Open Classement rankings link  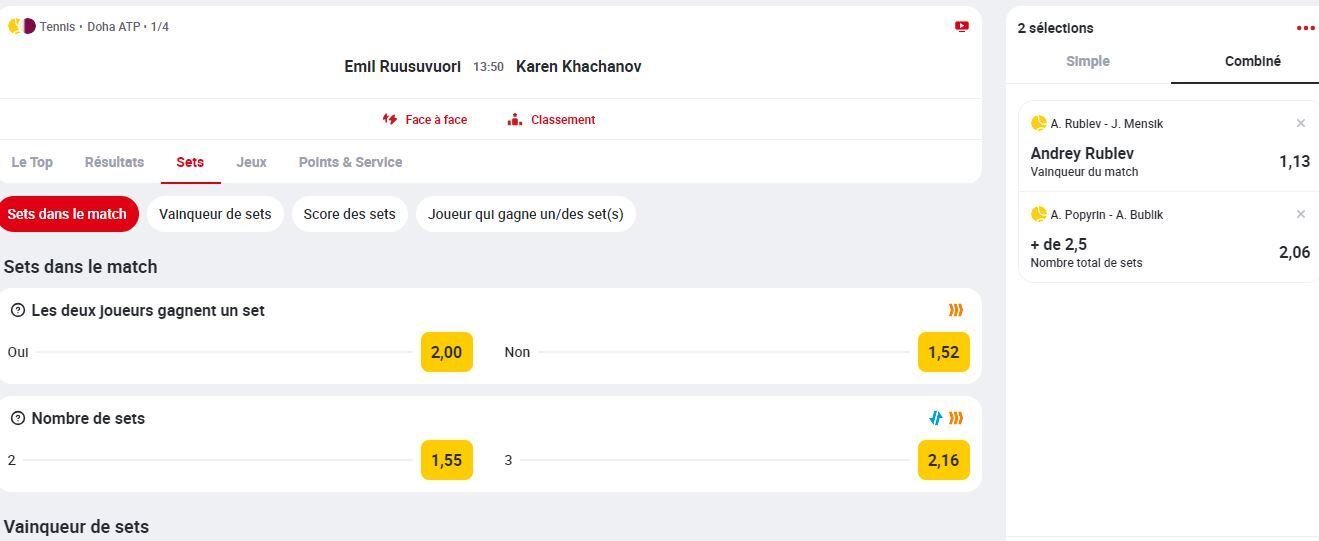(551, 119)
